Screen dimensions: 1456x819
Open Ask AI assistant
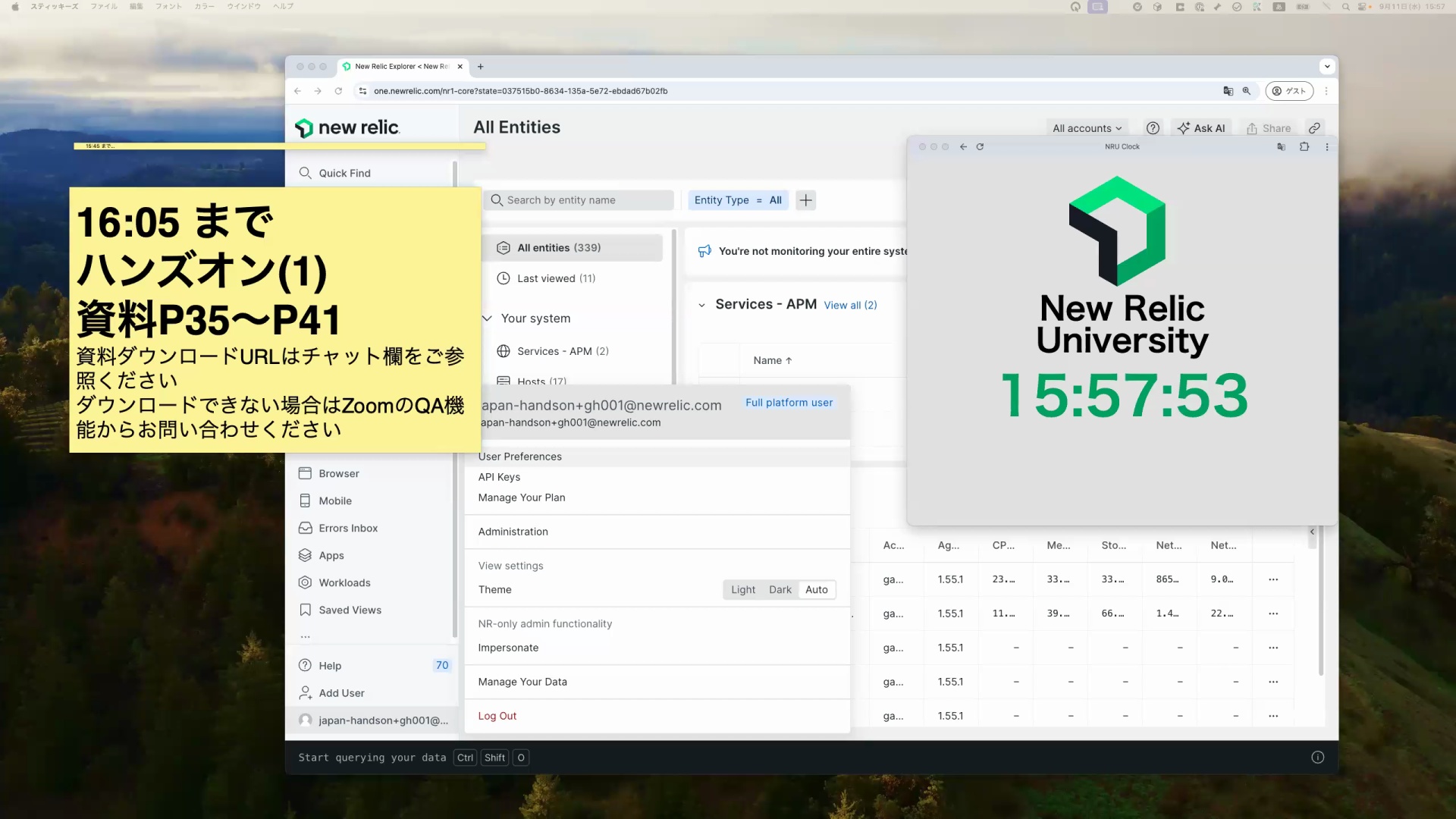tap(1201, 128)
